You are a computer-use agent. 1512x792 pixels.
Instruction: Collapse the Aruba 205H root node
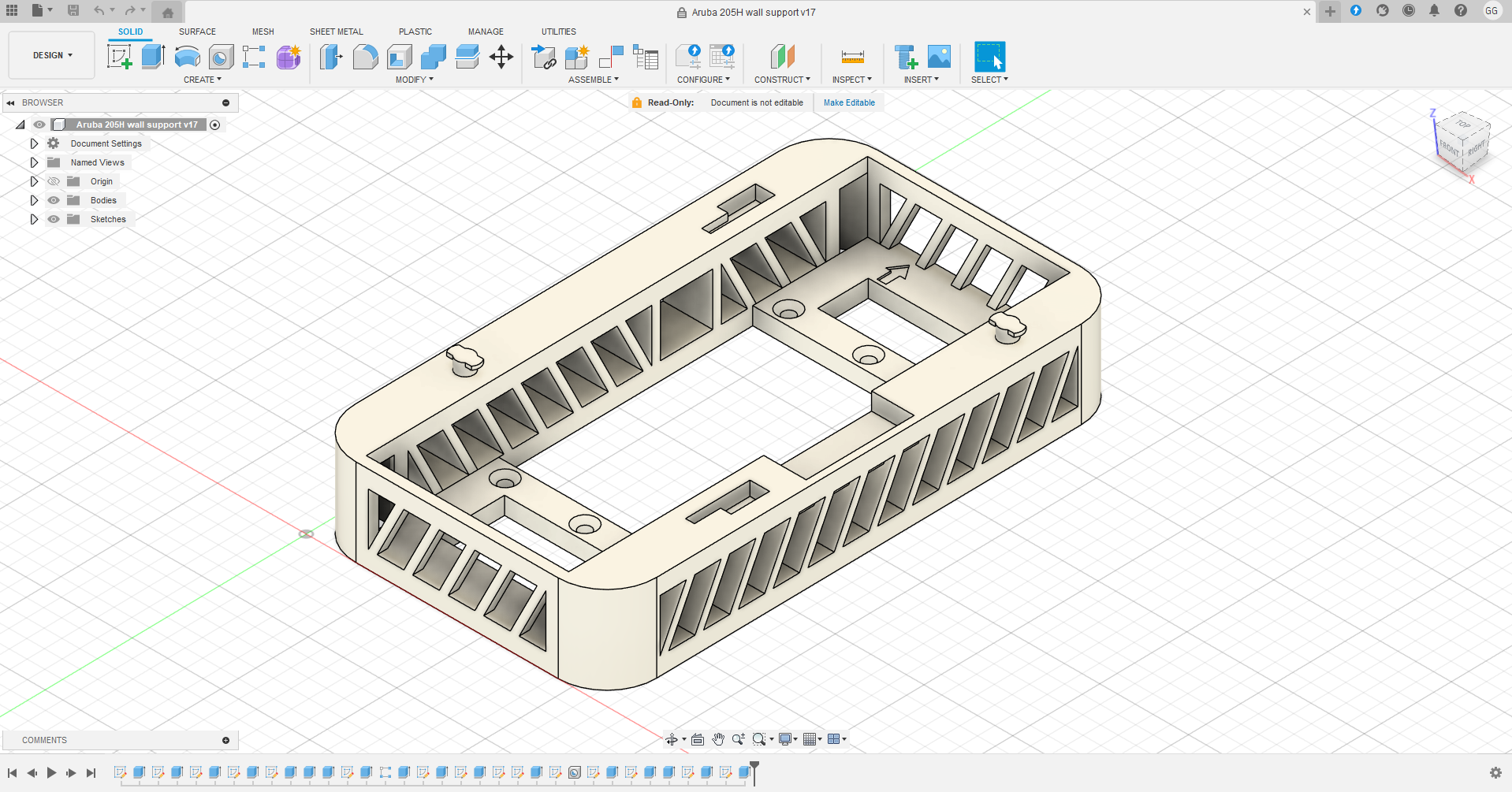click(20, 125)
